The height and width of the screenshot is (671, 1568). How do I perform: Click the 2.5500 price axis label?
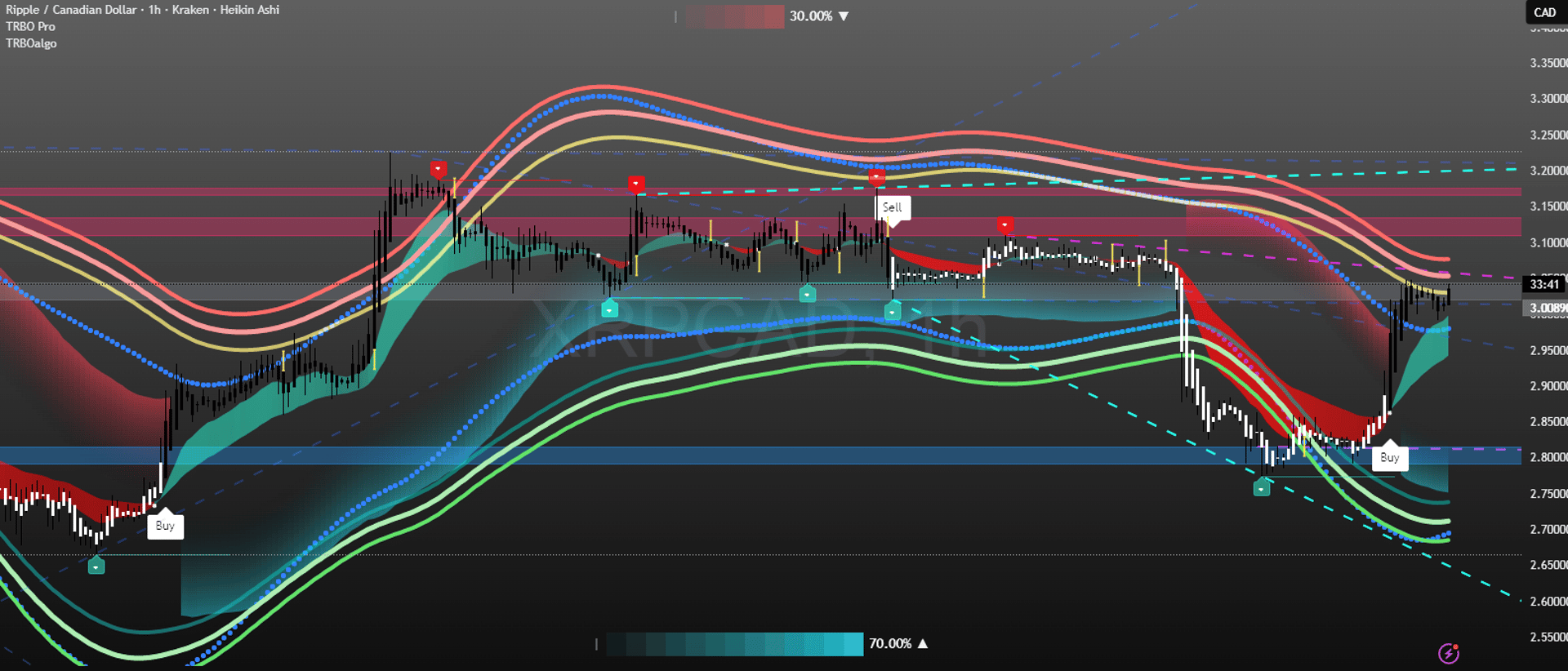1548,638
